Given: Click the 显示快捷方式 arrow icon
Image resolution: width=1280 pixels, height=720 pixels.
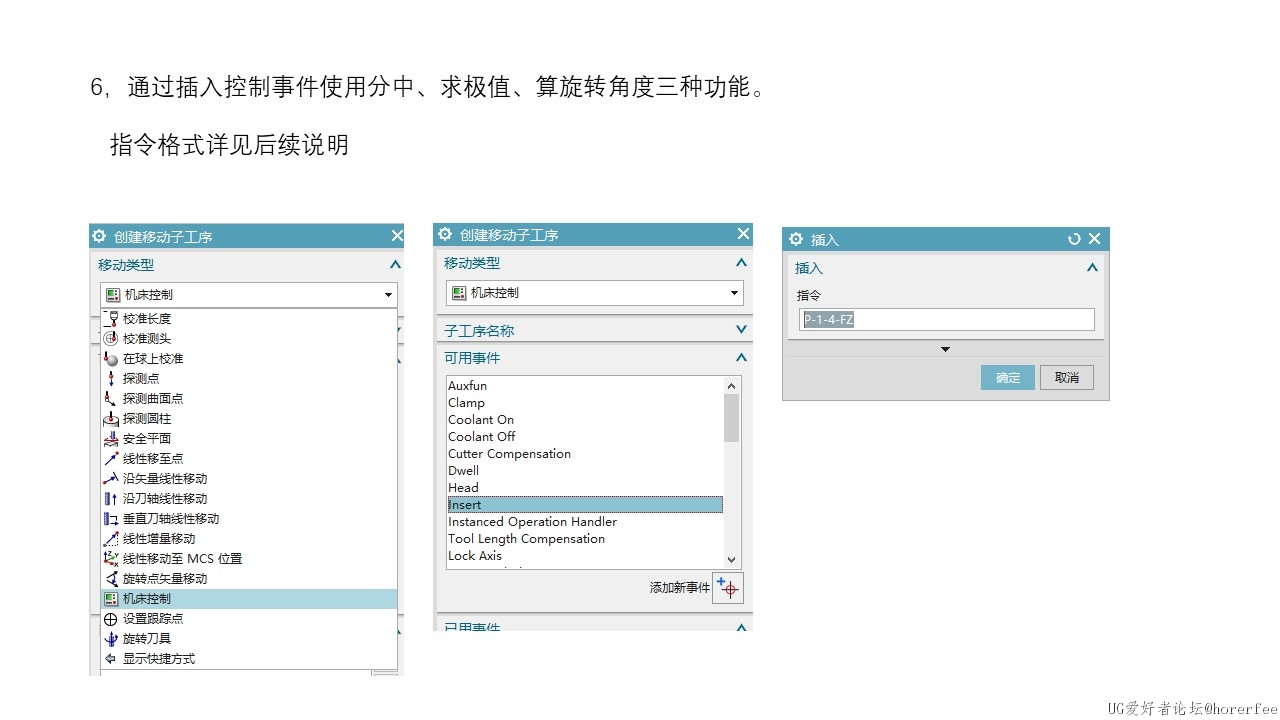Looking at the screenshot, I should [x=111, y=658].
